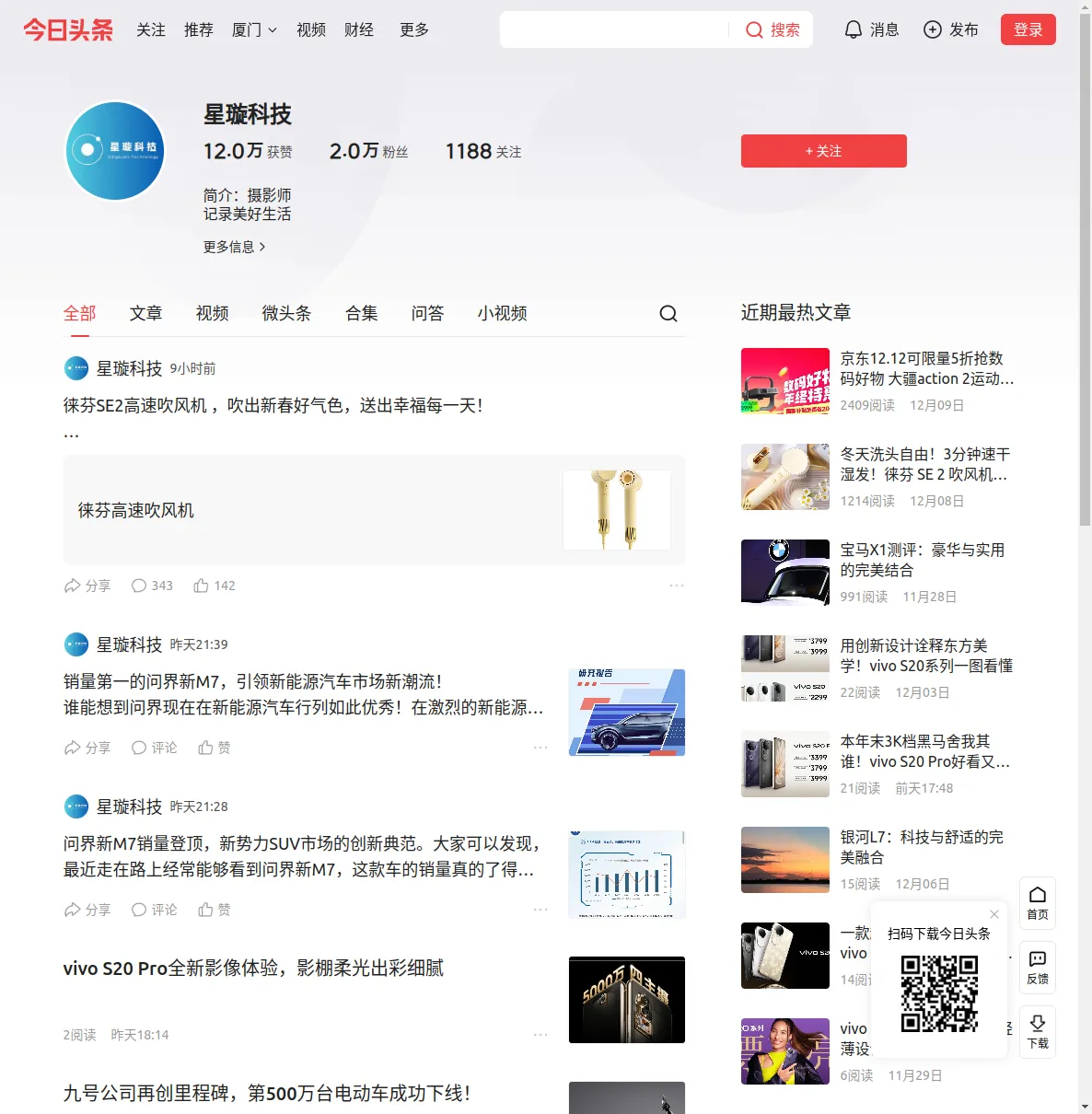Open more options for 问界新M7销量登顶 post

tap(540, 910)
